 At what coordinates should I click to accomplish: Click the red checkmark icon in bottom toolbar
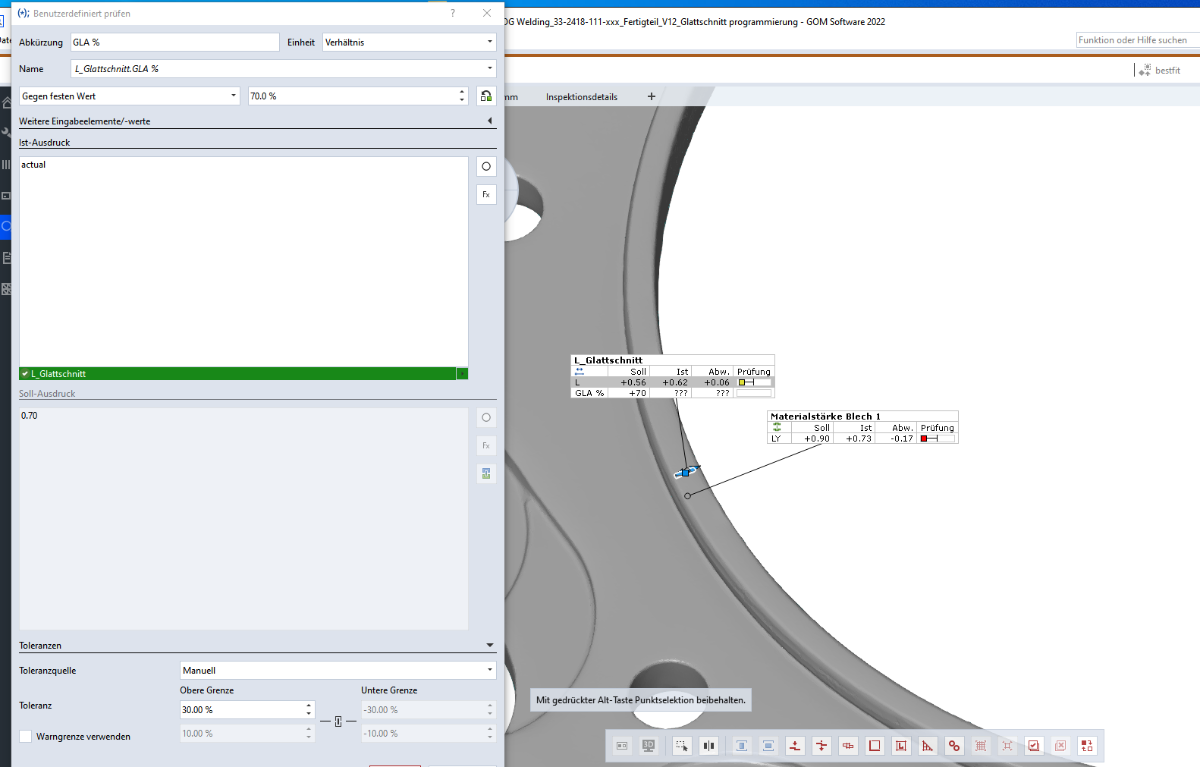pos(1034,745)
